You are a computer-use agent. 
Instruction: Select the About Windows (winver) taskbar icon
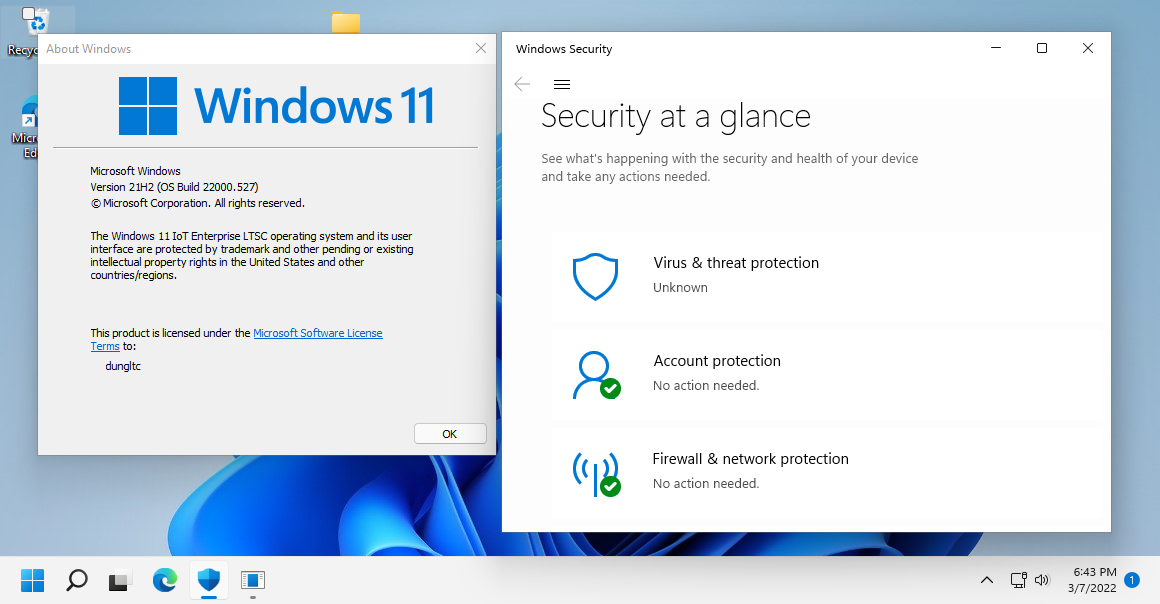pos(253,580)
